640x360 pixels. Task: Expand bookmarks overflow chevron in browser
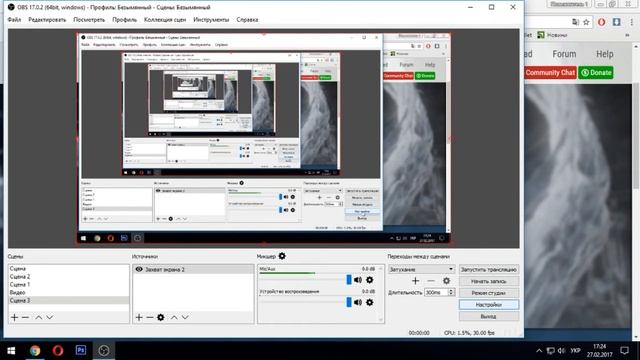tap(627, 35)
